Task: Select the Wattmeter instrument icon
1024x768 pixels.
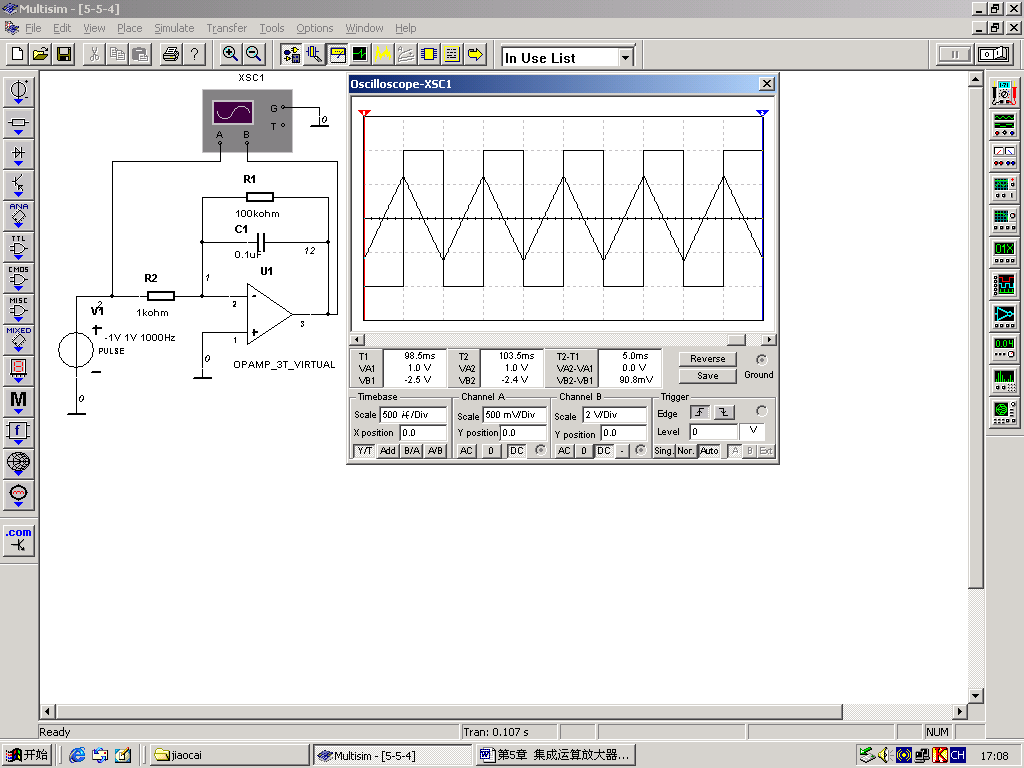Action: [x=1004, y=156]
